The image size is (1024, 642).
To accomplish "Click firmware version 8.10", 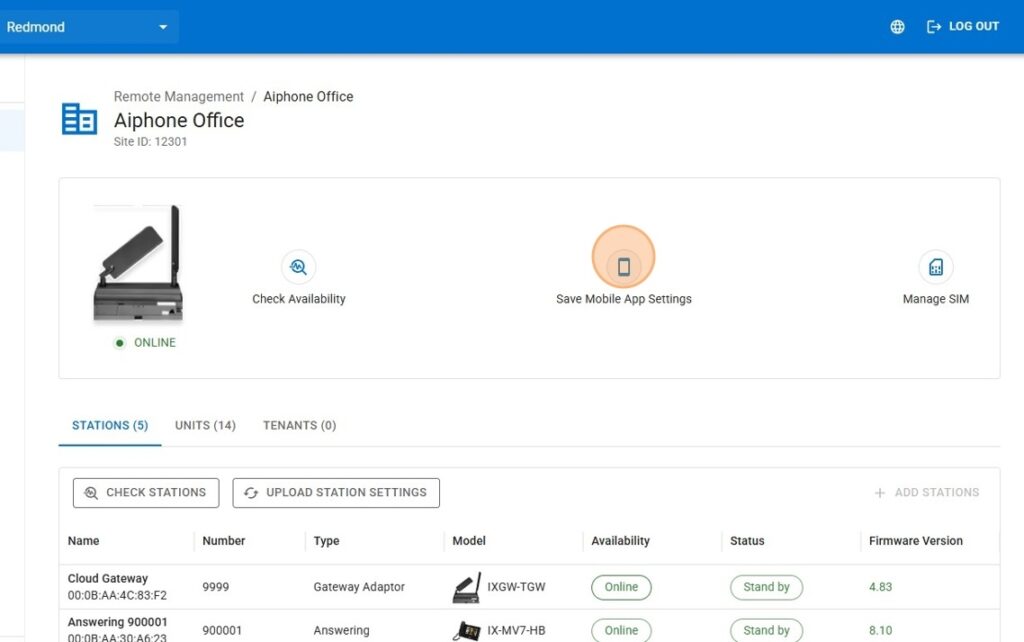I will click(x=880, y=631).
